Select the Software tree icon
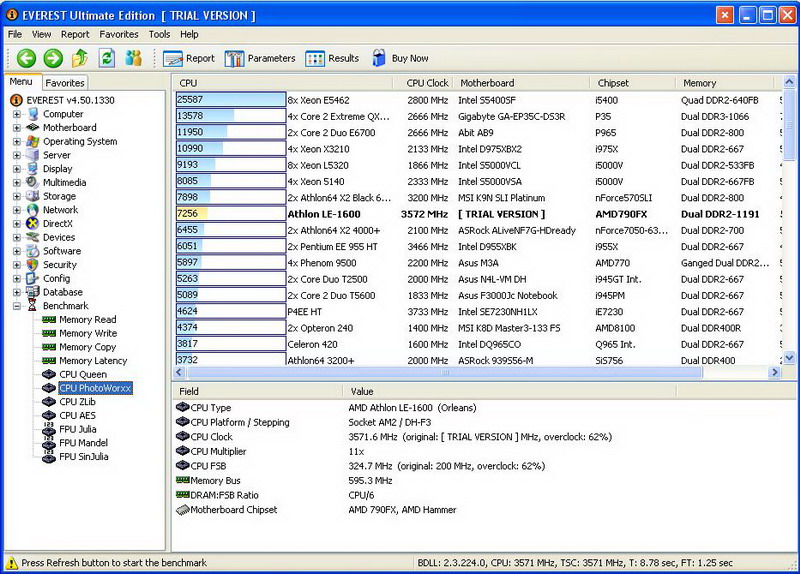The image size is (800, 574). click(33, 251)
